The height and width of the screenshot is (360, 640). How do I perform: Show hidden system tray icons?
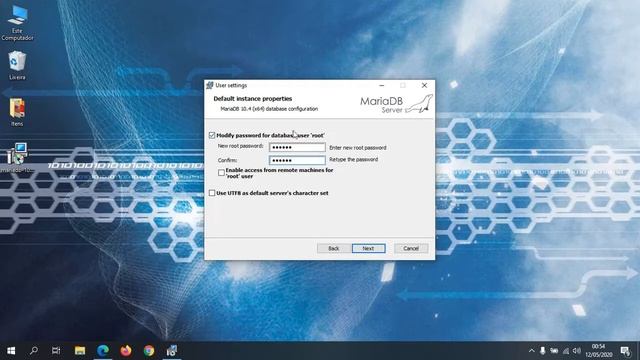[x=531, y=351]
